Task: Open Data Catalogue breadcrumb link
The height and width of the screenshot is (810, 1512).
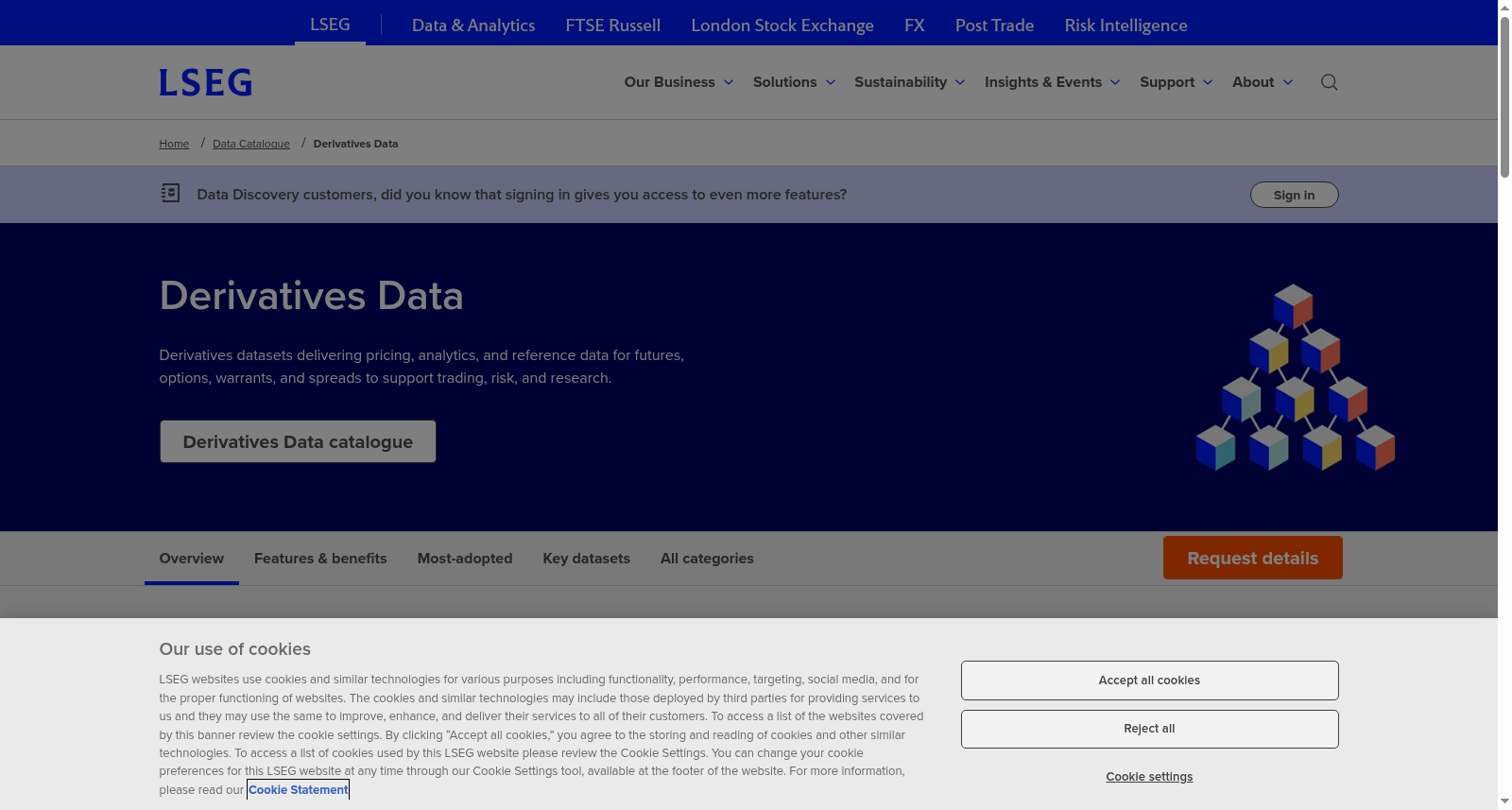Action: click(x=251, y=144)
